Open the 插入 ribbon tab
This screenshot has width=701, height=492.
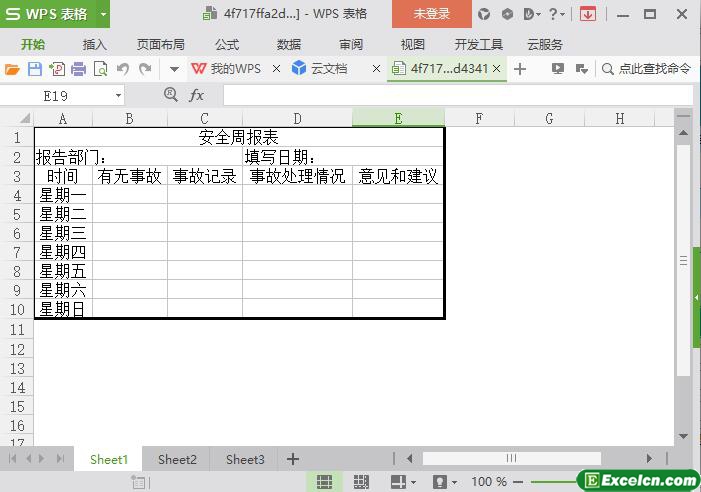[x=94, y=44]
